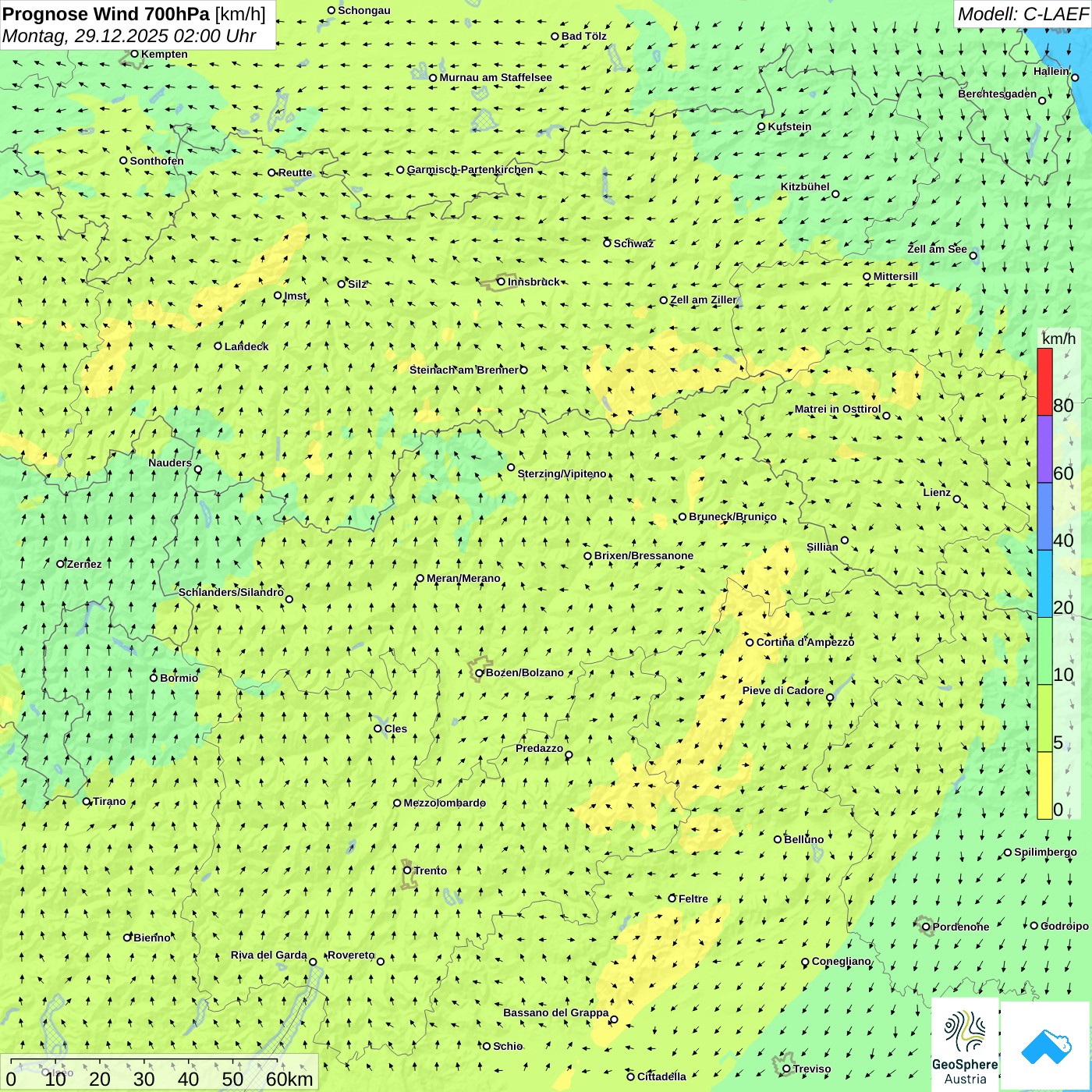This screenshot has width=1092, height=1092.
Task: Click the blue cloud logo icon
Action: [1046, 1046]
